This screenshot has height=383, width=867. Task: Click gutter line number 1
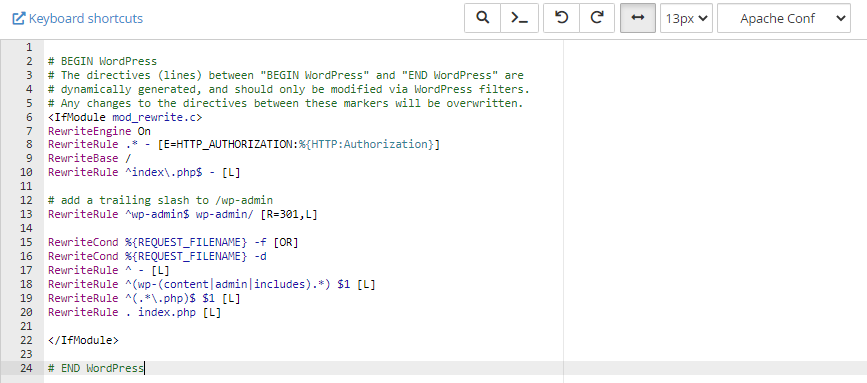click(29, 47)
